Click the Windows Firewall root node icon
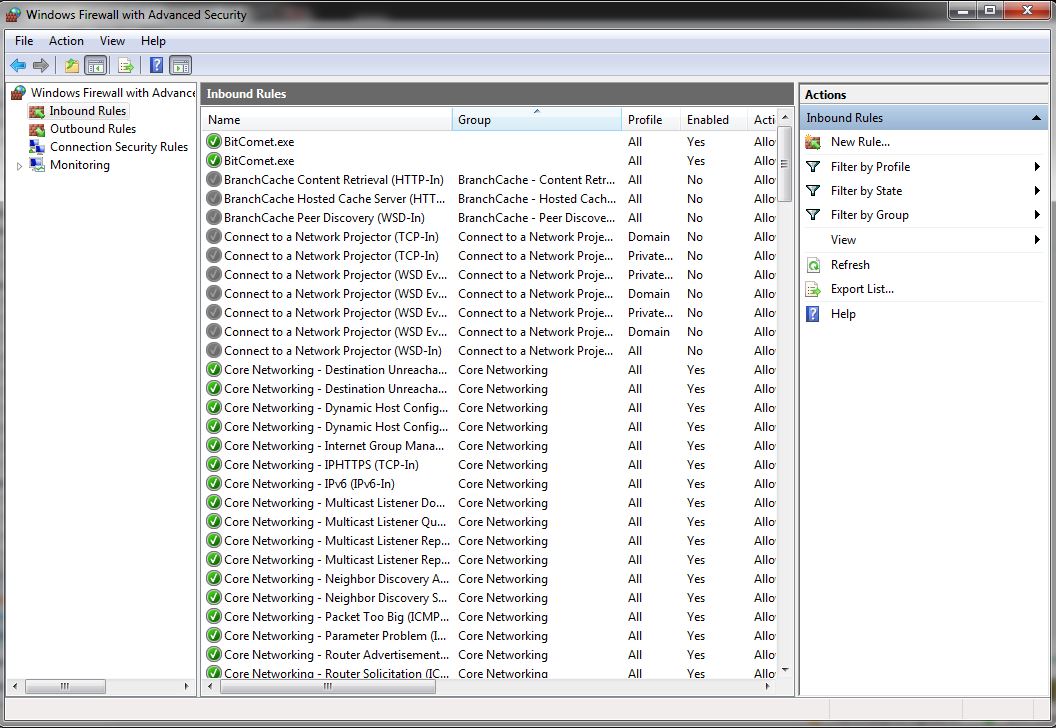 19,93
